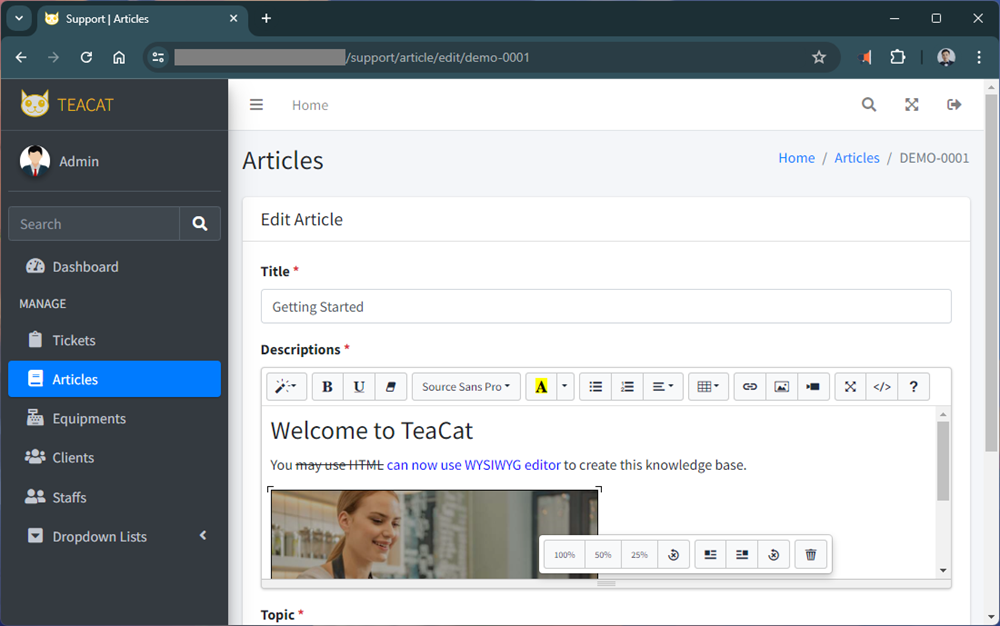Go to browser home page icon
This screenshot has height=626, width=1000.
point(119,57)
